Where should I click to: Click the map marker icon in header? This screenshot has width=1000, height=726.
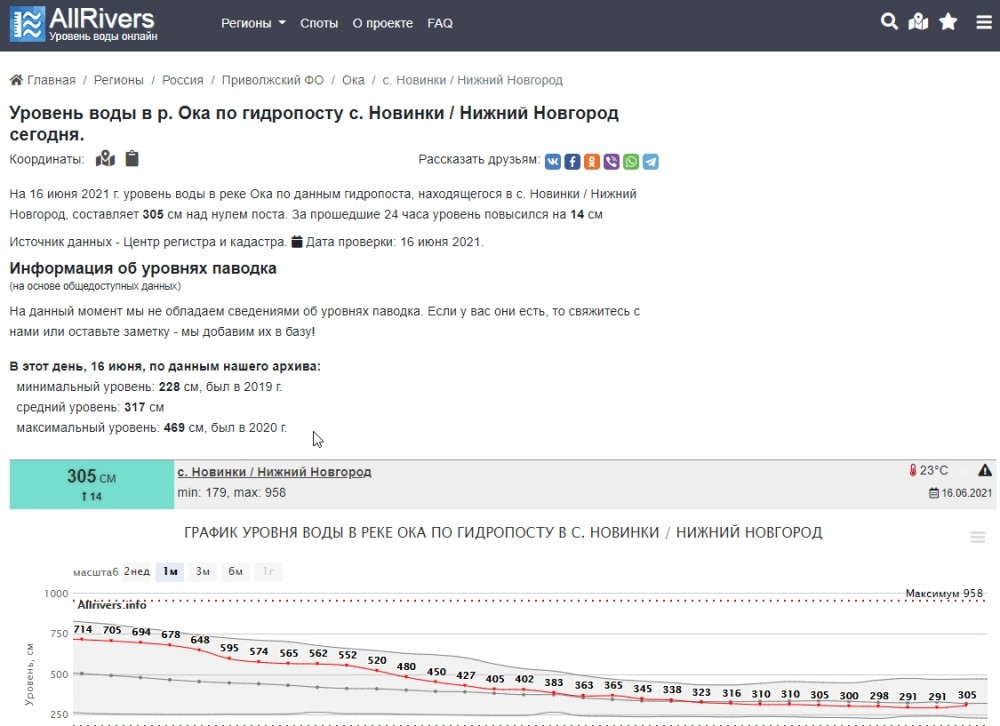[x=918, y=22]
